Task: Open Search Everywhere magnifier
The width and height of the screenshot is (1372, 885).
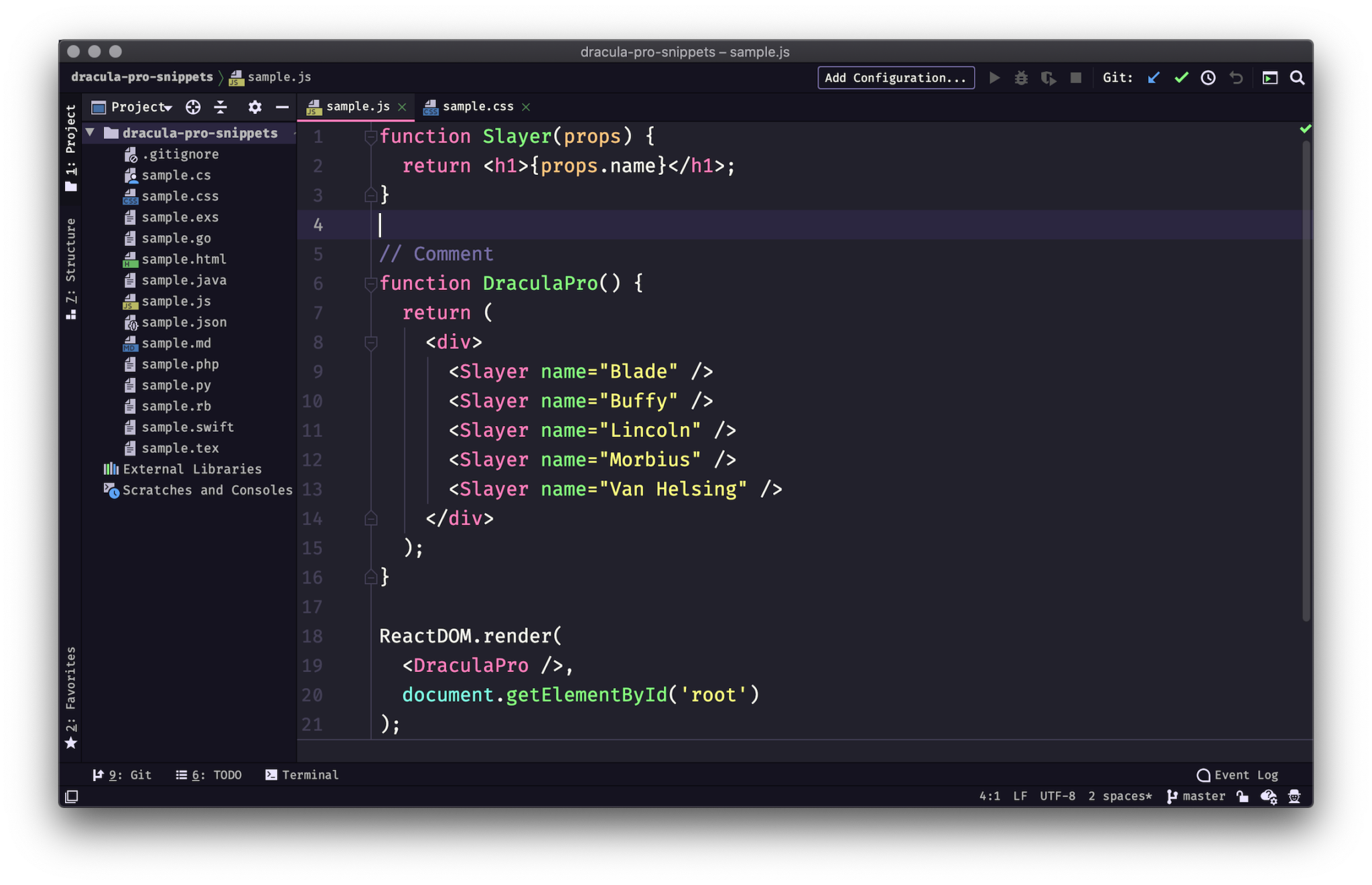Action: coord(1297,78)
